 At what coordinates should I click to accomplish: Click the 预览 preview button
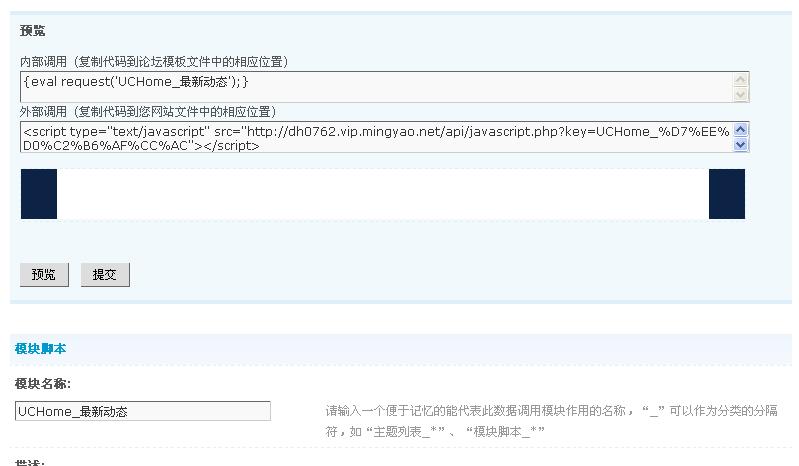click(44, 275)
